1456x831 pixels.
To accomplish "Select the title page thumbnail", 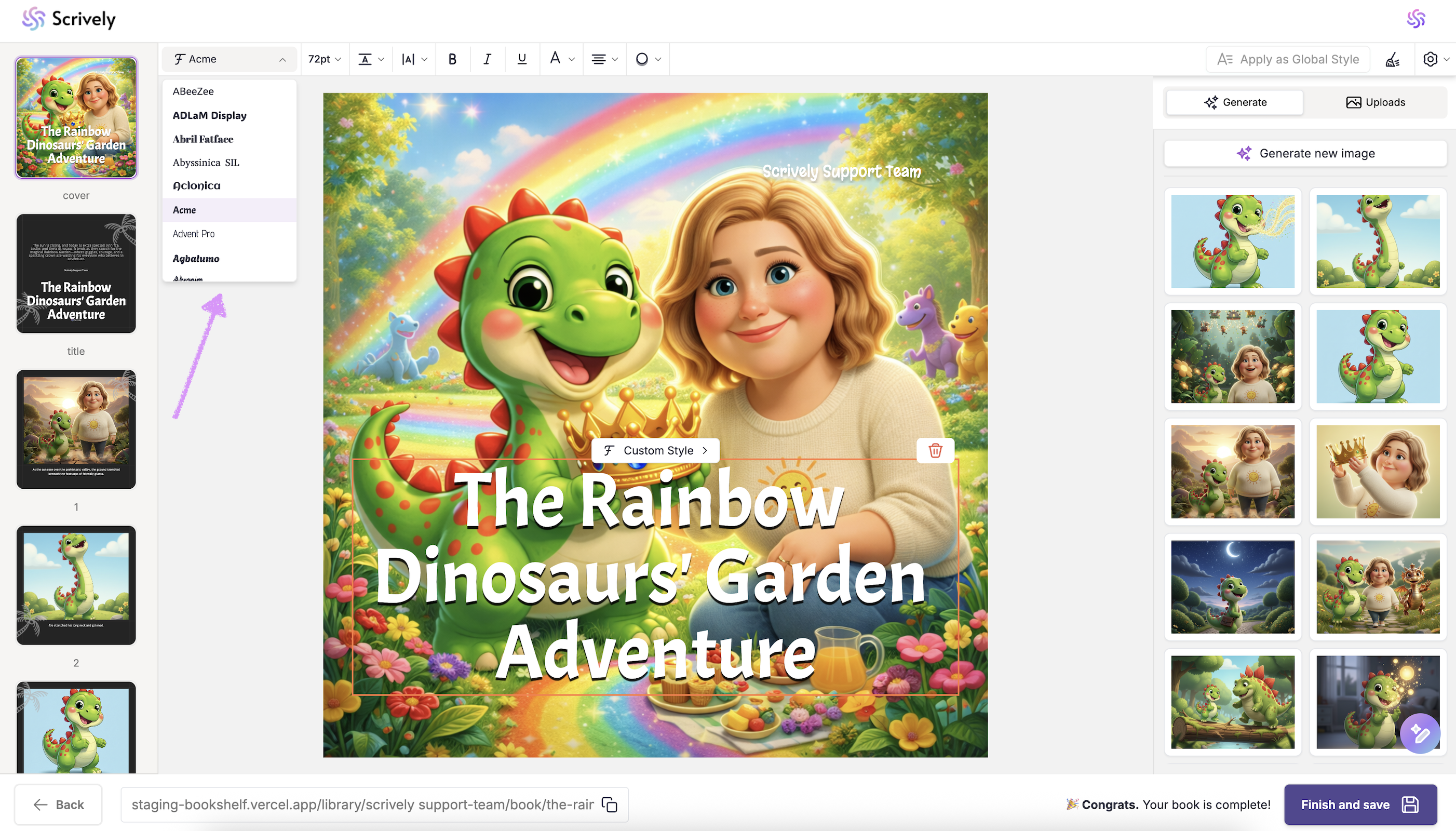I will 76,273.
